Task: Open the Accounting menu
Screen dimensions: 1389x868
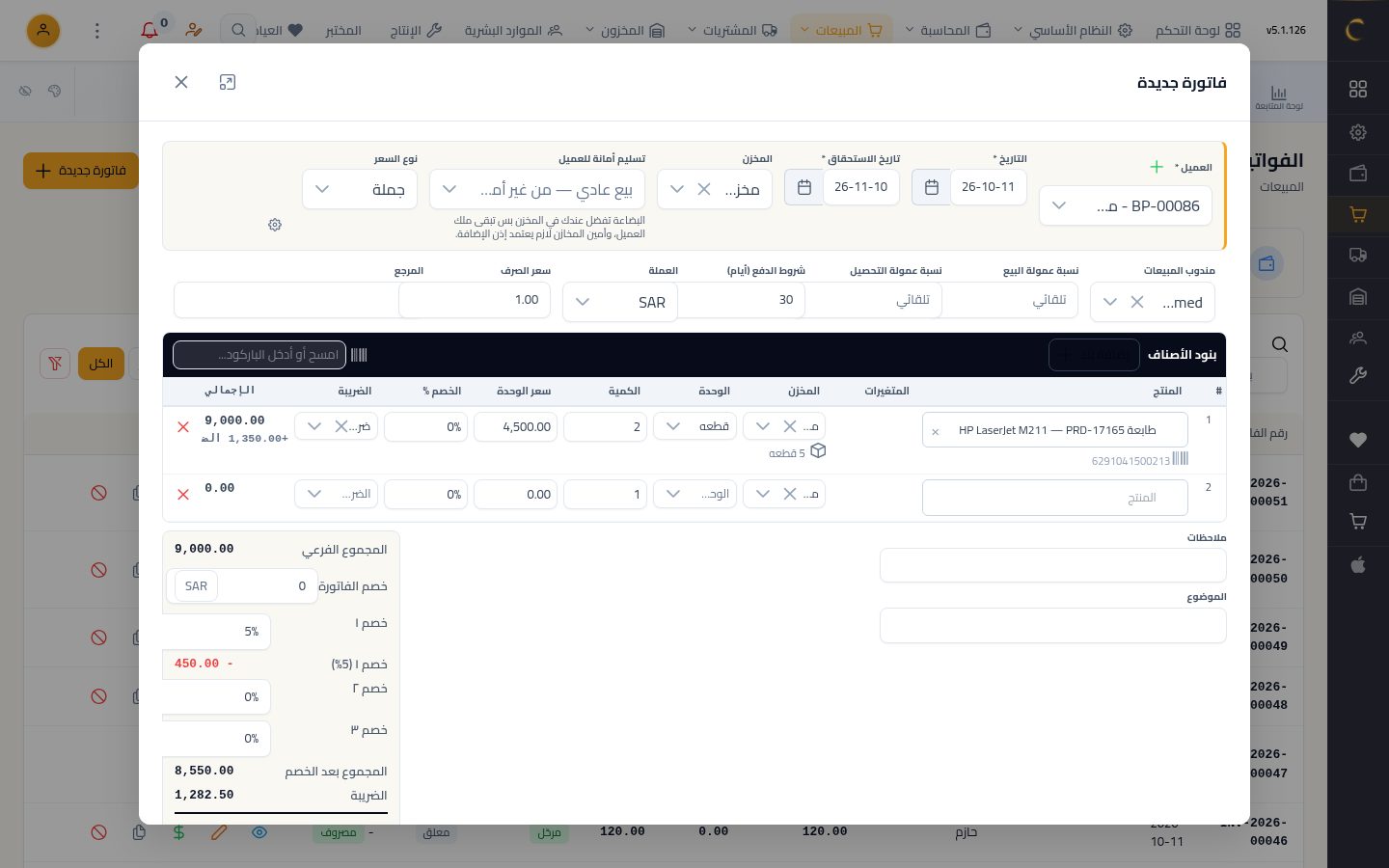Action: [x=948, y=31]
